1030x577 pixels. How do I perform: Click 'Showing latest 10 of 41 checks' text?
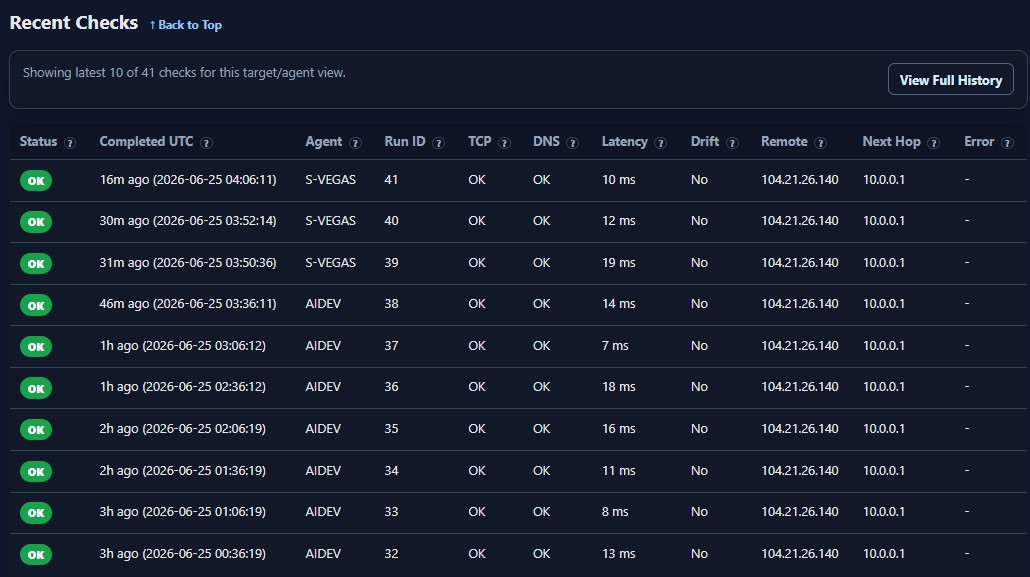184,73
